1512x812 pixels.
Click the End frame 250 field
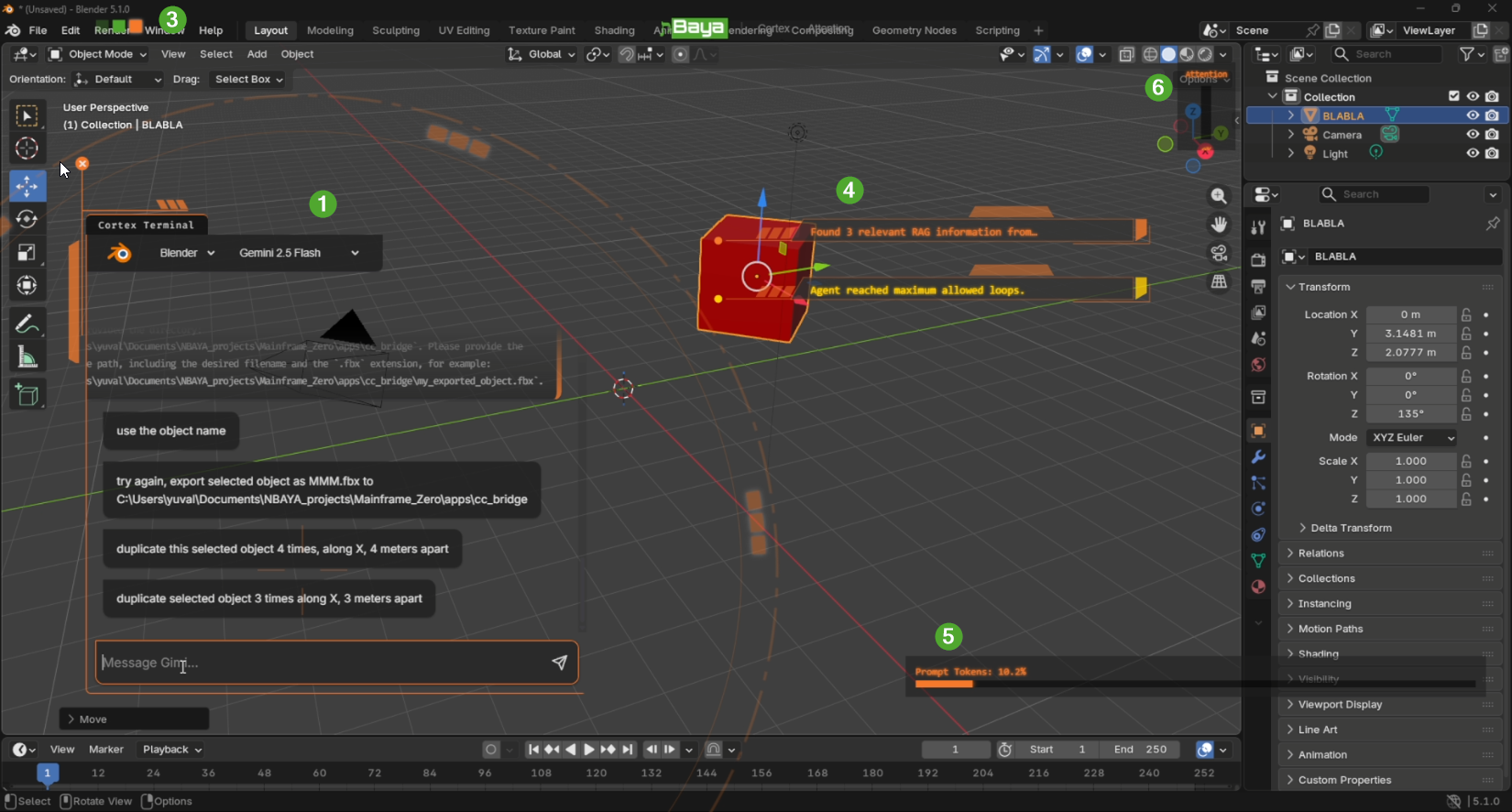(1141, 750)
